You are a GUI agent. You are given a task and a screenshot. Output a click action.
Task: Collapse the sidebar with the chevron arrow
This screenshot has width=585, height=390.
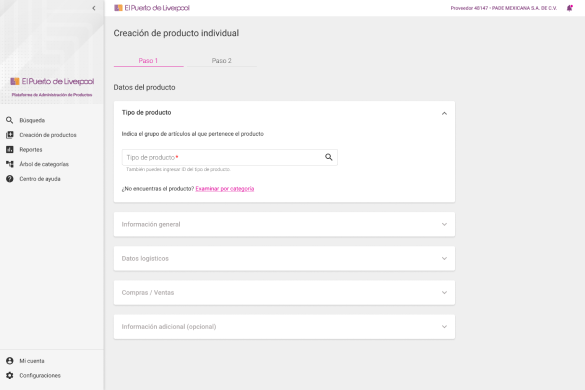pyautogui.click(x=94, y=8)
